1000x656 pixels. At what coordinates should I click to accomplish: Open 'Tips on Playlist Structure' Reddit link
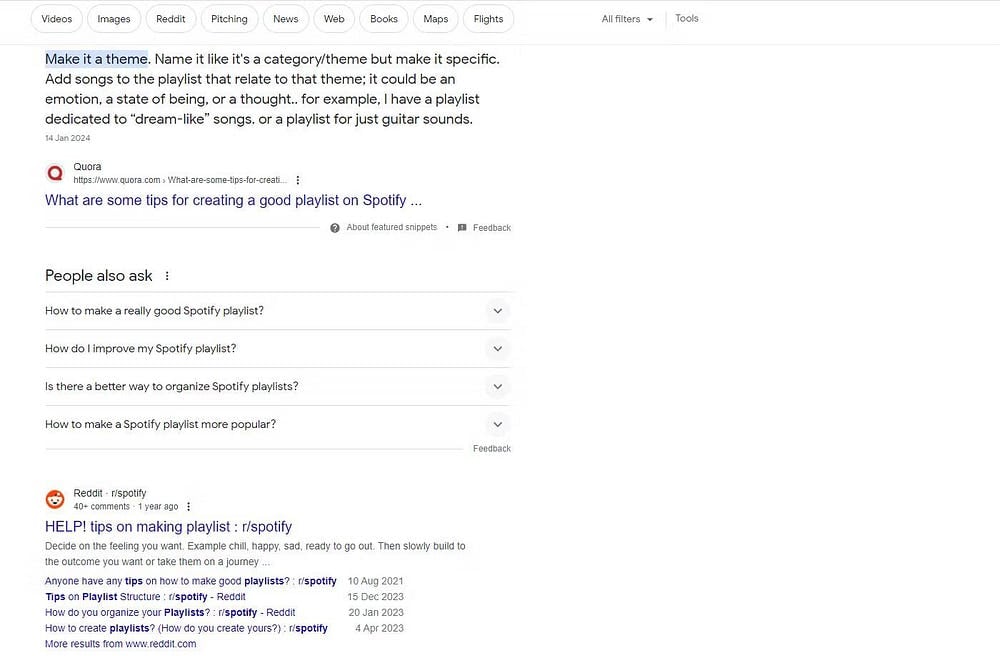tap(145, 597)
